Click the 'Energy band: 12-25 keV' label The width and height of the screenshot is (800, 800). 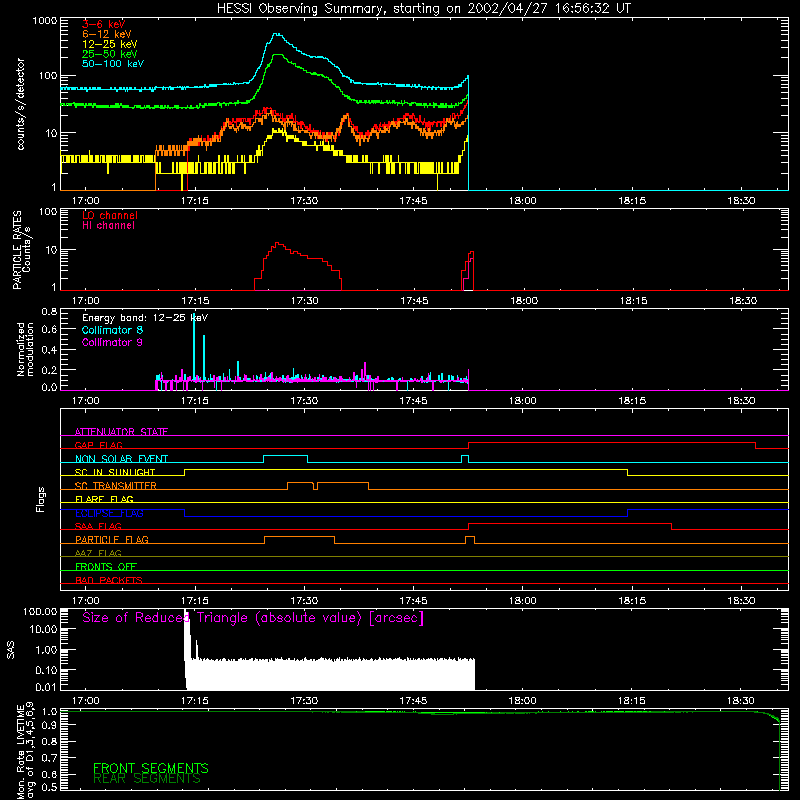click(145, 318)
